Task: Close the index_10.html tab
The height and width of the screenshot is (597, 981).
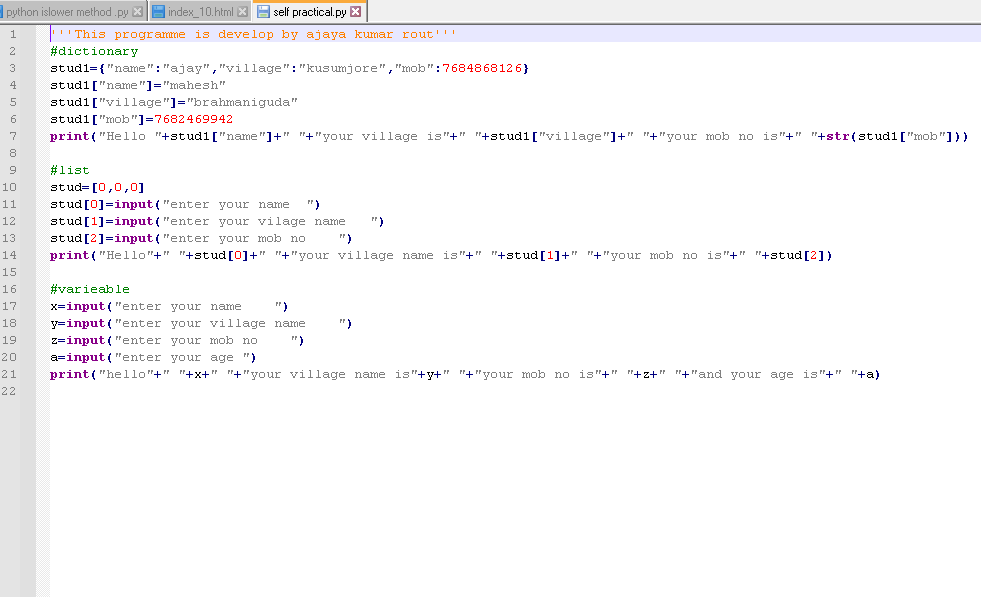Action: pos(242,11)
